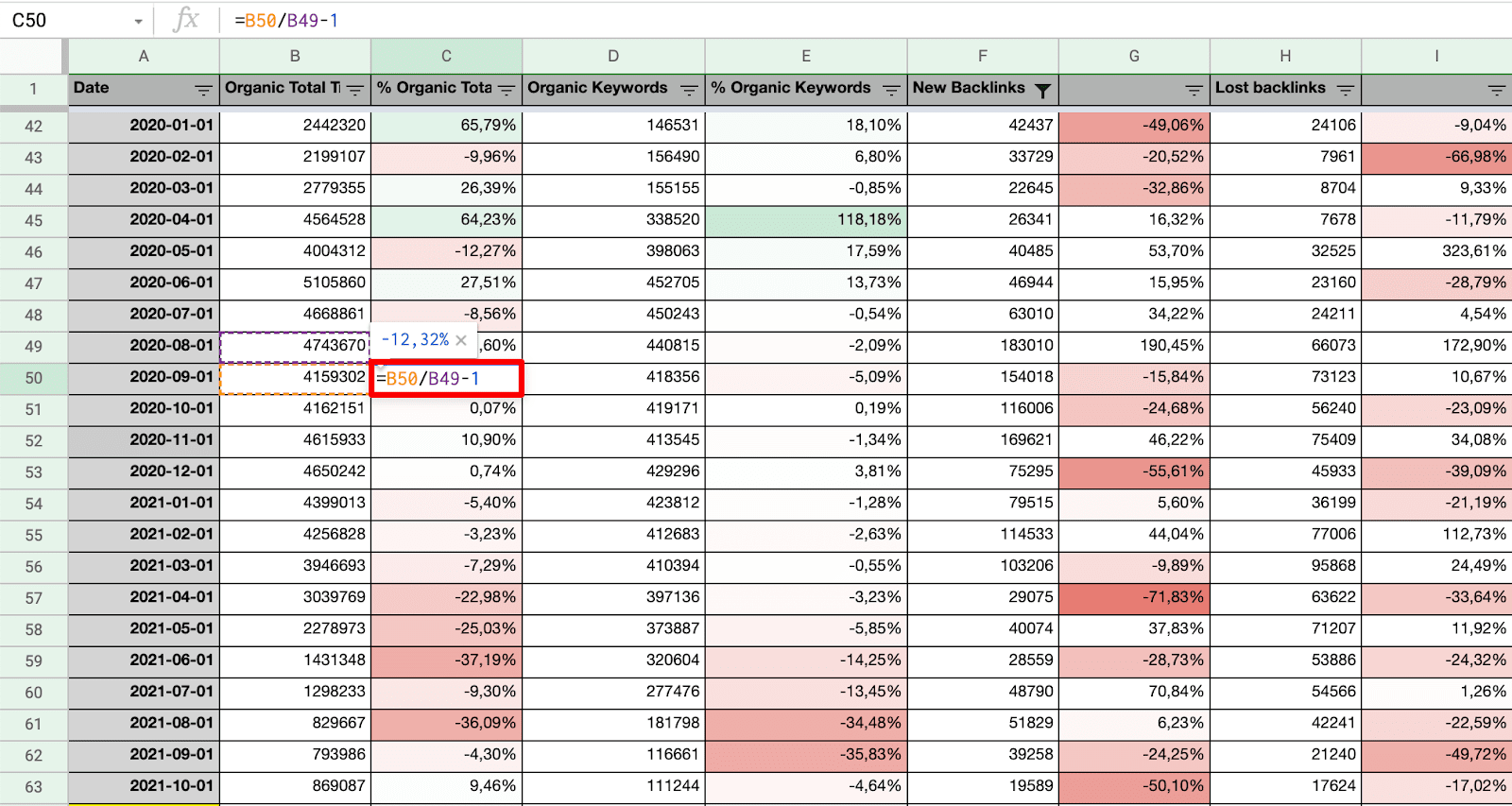Open the % Organic Keywords filter icon
Viewport: 1512px width, 806px height.
[891, 90]
